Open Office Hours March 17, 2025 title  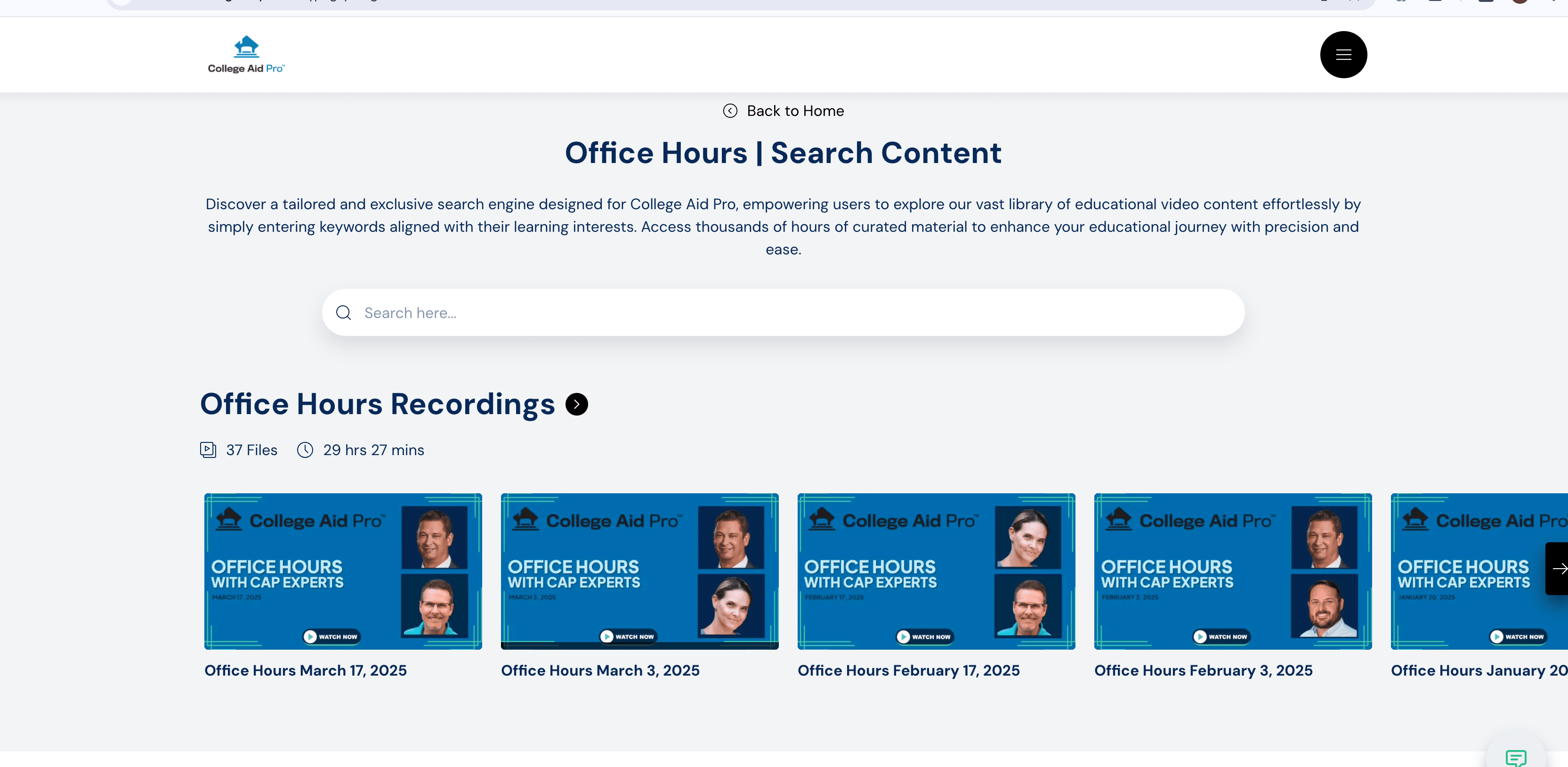(306, 670)
